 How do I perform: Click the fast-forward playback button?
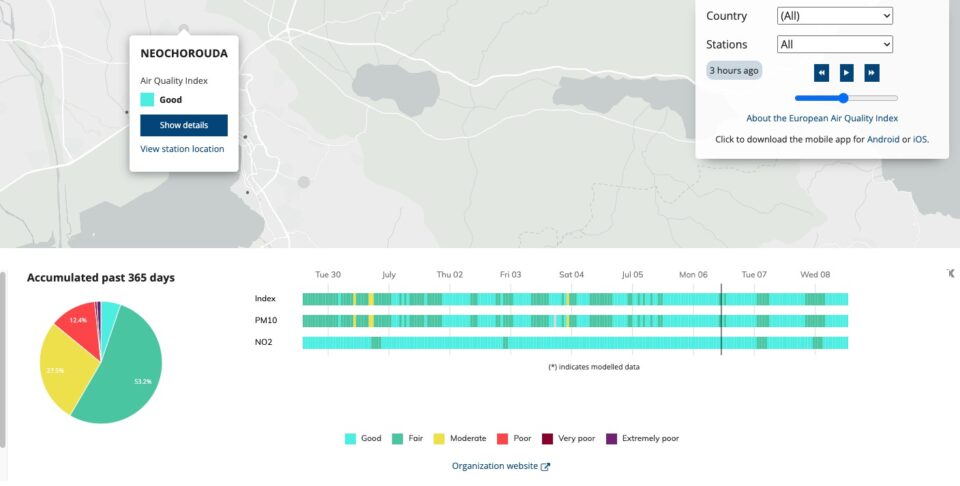point(872,73)
